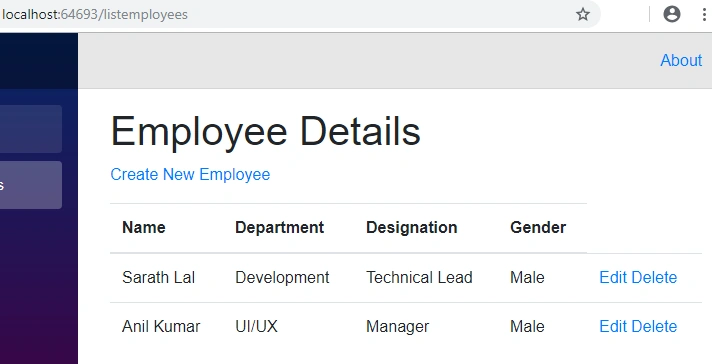Image resolution: width=712 pixels, height=364 pixels.
Task: Select the Development department cell
Action: [x=282, y=277]
